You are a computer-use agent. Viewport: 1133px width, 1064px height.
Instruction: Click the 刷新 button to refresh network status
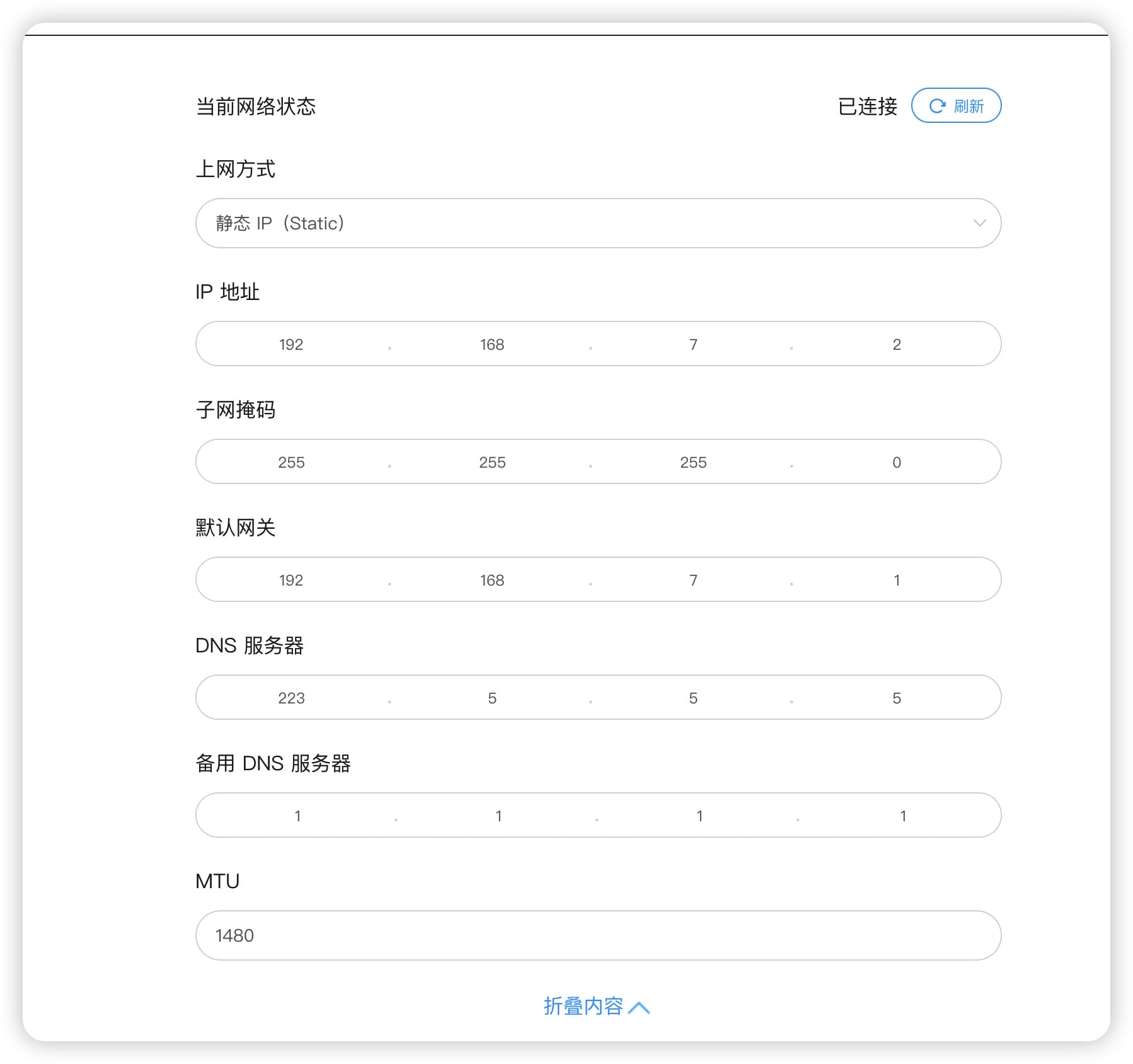(x=957, y=106)
